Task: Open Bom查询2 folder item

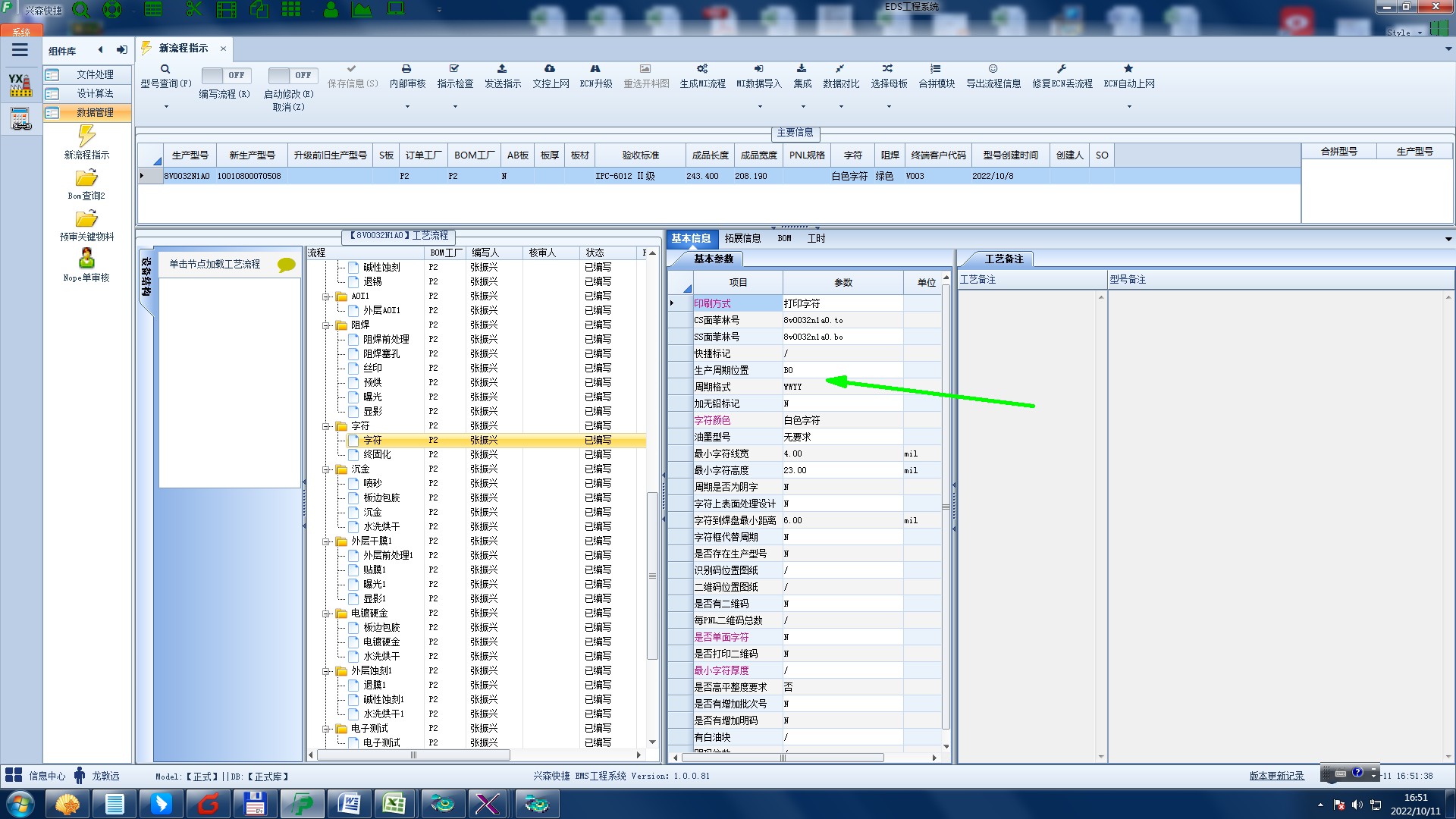Action: pos(86,184)
